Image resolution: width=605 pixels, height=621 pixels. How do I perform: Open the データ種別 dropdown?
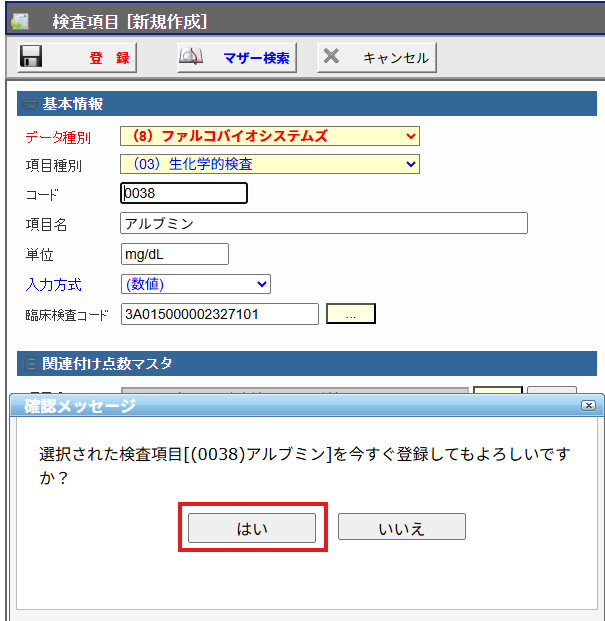(269, 136)
